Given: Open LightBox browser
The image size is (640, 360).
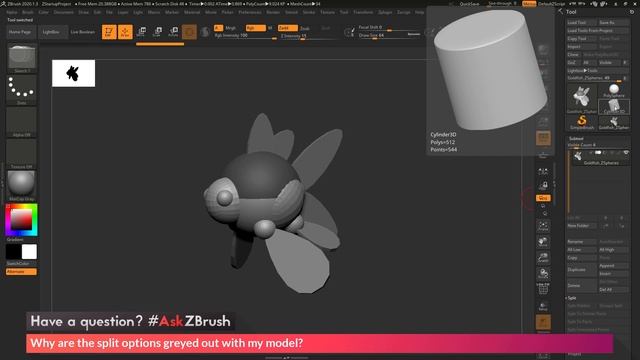Looking at the screenshot, I should click(52, 32).
